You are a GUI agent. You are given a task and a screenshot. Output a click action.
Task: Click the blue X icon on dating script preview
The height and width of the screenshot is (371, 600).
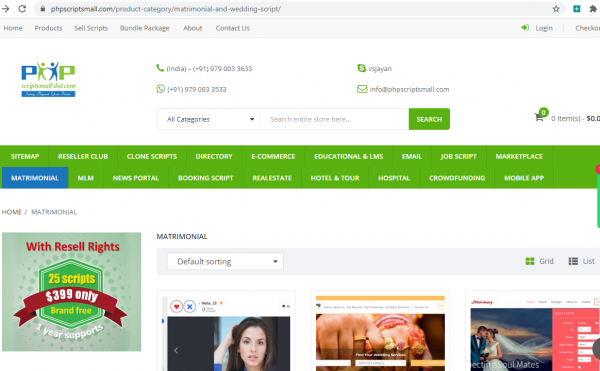pos(190,306)
